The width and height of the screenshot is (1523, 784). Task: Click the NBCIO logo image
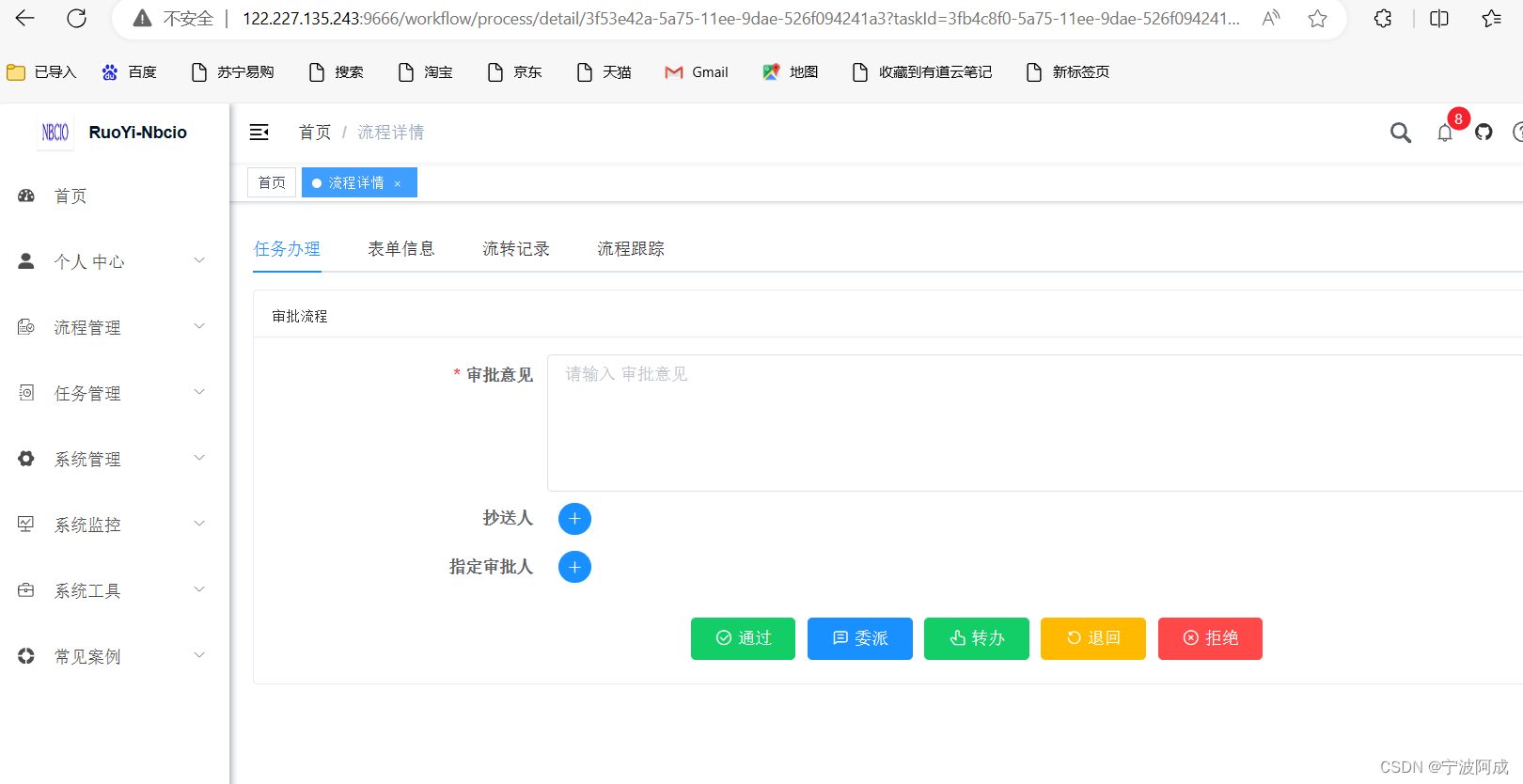[x=55, y=133]
